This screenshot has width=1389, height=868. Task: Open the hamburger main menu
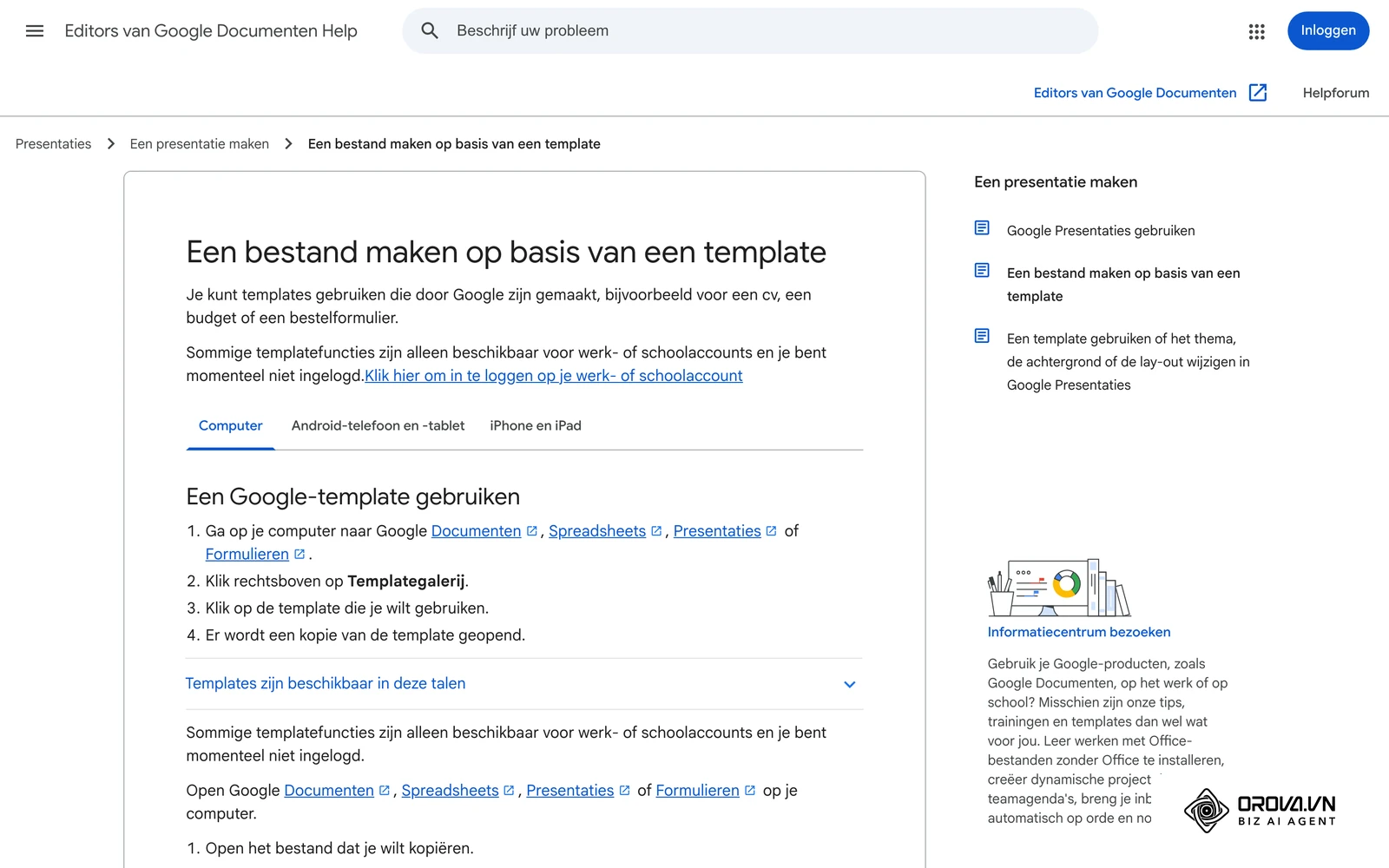point(35,31)
